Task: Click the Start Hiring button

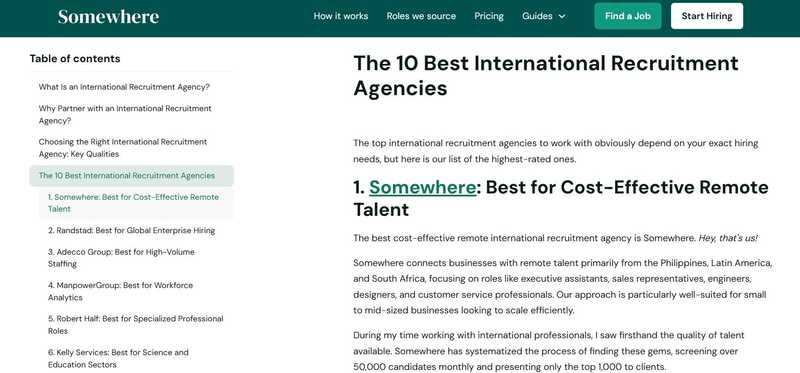Action: point(707,16)
